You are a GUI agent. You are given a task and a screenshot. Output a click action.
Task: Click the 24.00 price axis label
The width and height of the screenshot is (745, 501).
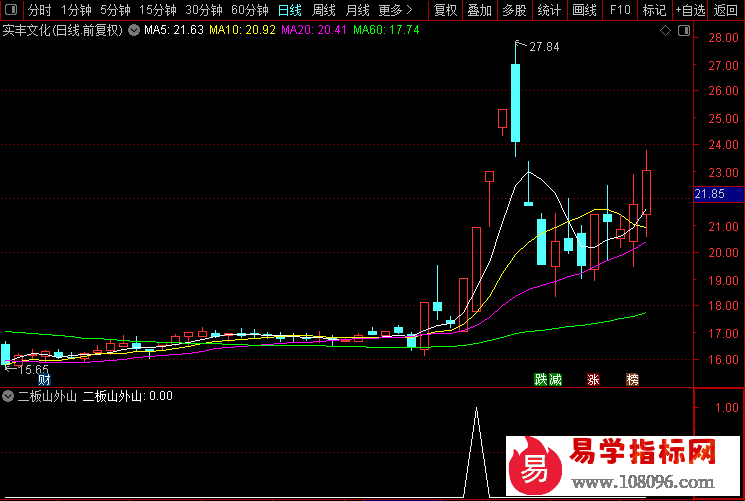point(723,145)
